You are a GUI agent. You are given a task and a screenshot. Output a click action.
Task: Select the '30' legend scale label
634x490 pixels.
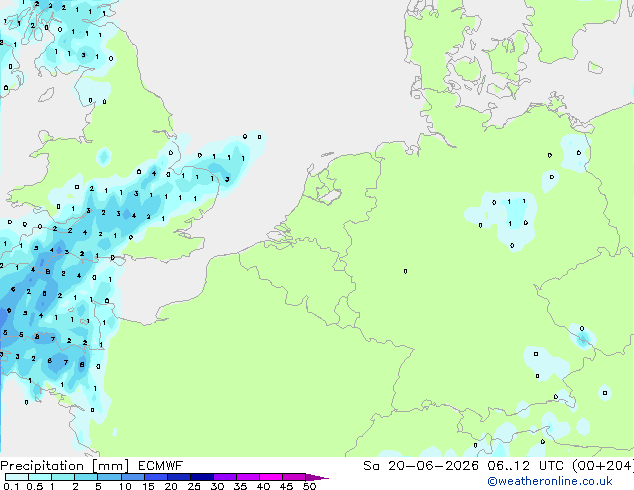tap(217, 486)
